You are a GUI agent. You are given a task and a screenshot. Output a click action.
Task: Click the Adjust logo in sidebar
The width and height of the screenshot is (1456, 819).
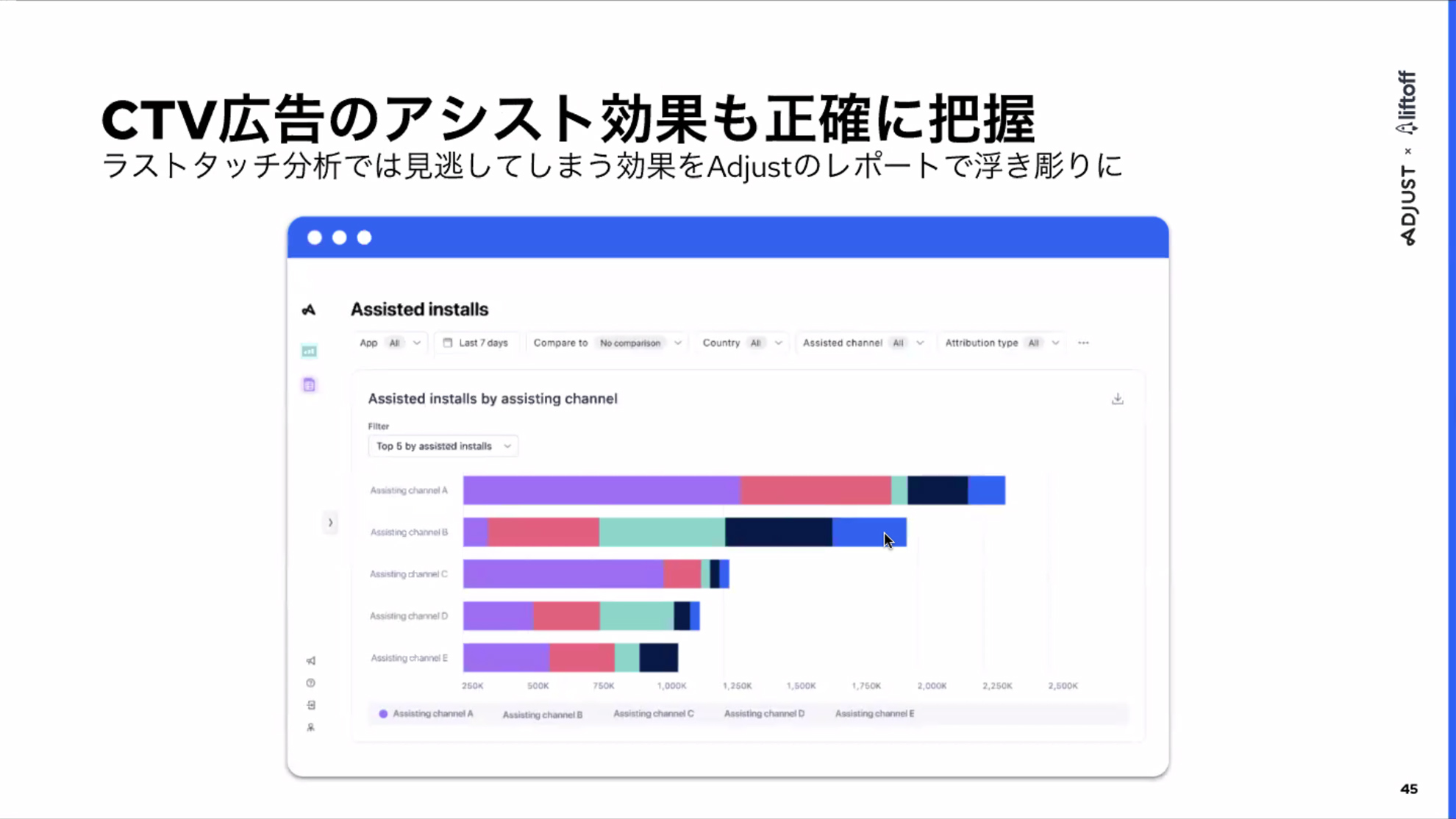pyautogui.click(x=309, y=310)
